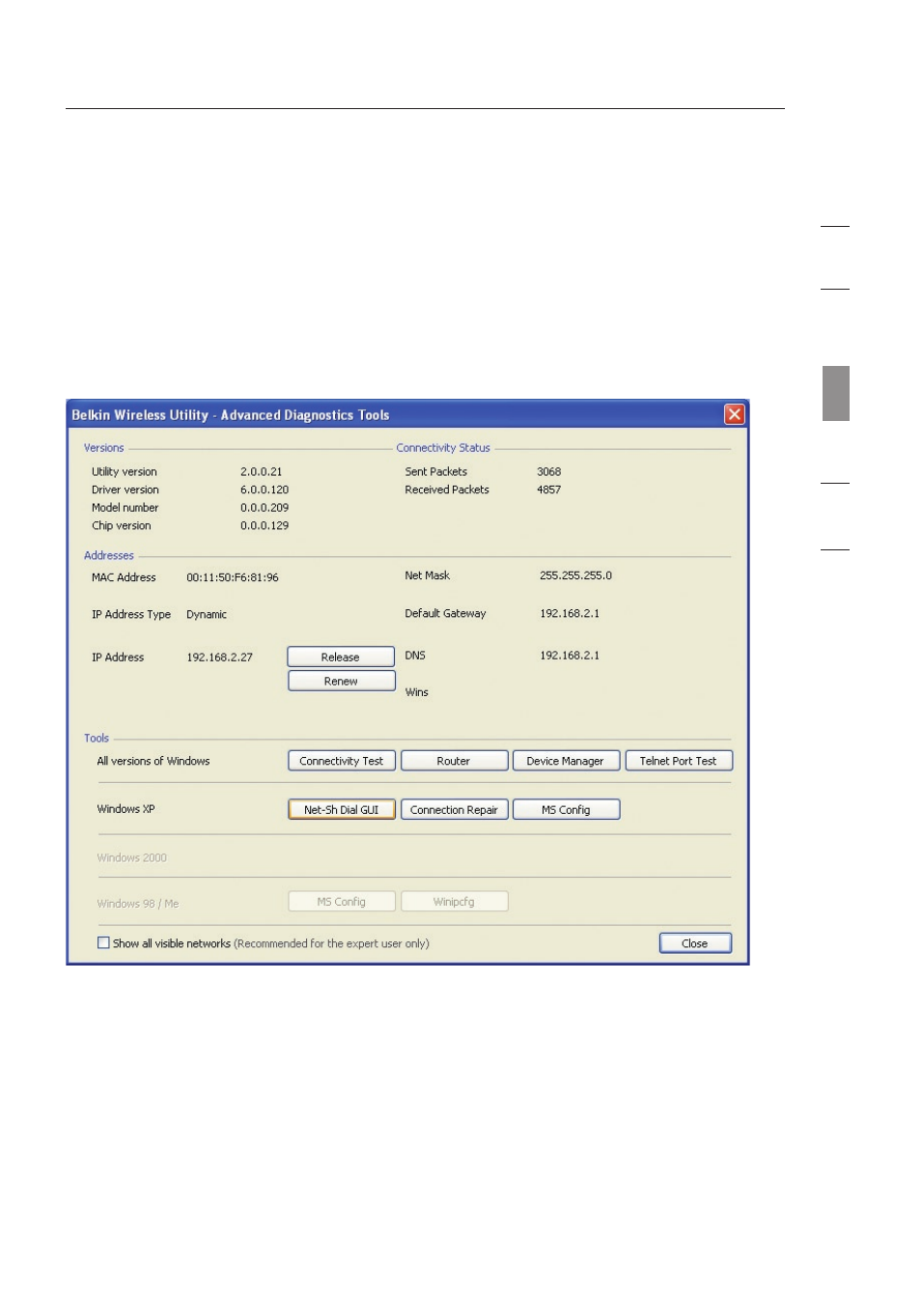This screenshot has width=922, height=1316.
Task: Open Net-Sh Dial GUI
Action: (342, 809)
